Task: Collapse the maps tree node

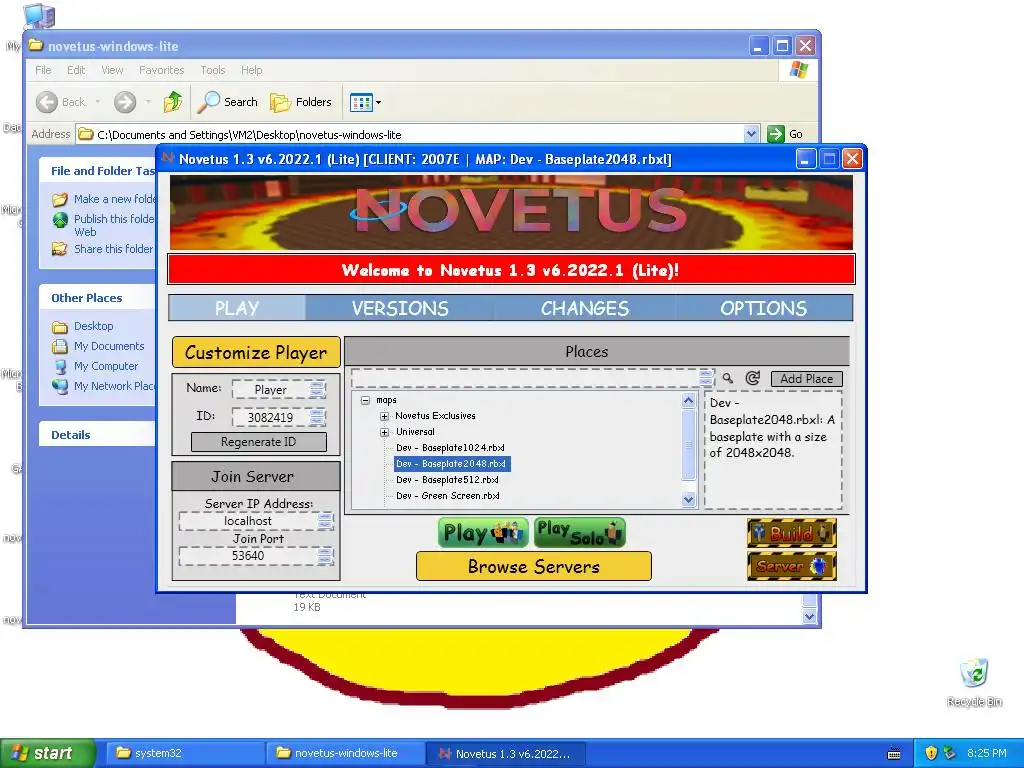Action: click(x=366, y=400)
